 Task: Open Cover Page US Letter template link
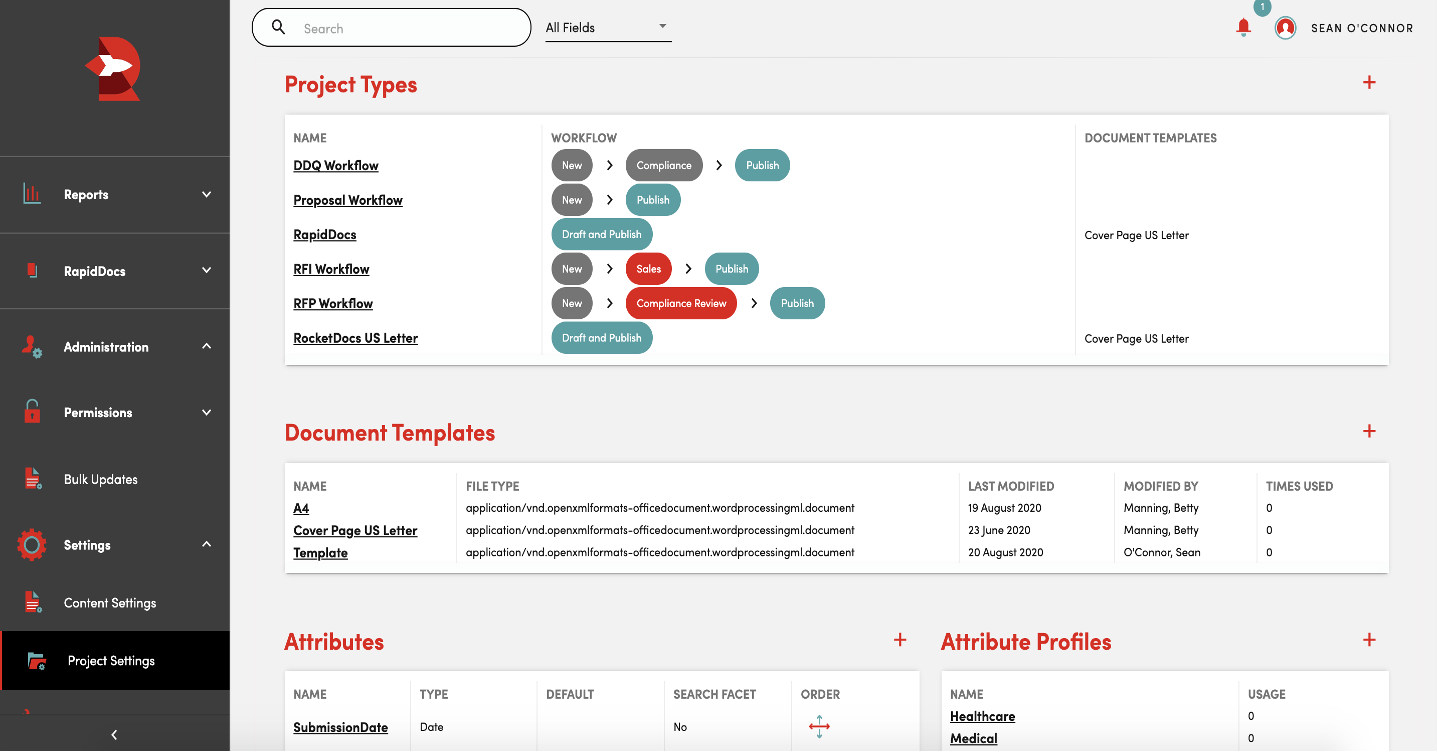[x=355, y=530]
